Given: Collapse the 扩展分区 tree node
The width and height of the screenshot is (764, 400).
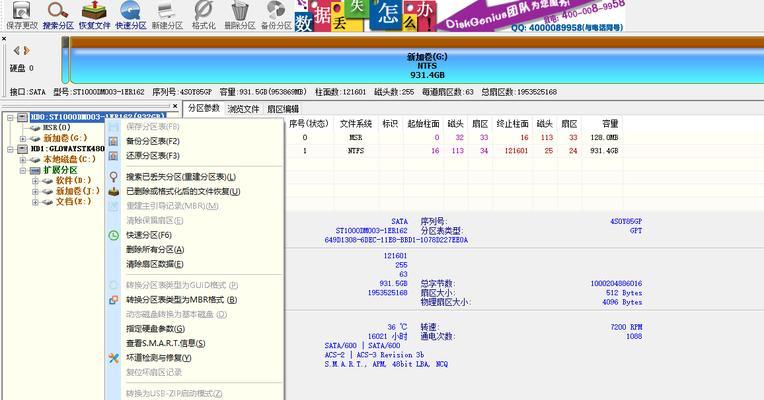Looking at the screenshot, I should 23,171.
